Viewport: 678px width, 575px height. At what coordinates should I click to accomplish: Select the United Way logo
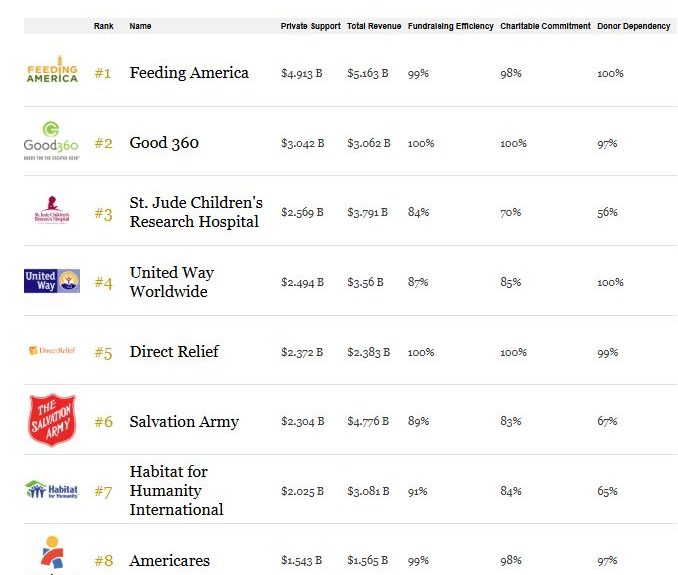[52, 281]
